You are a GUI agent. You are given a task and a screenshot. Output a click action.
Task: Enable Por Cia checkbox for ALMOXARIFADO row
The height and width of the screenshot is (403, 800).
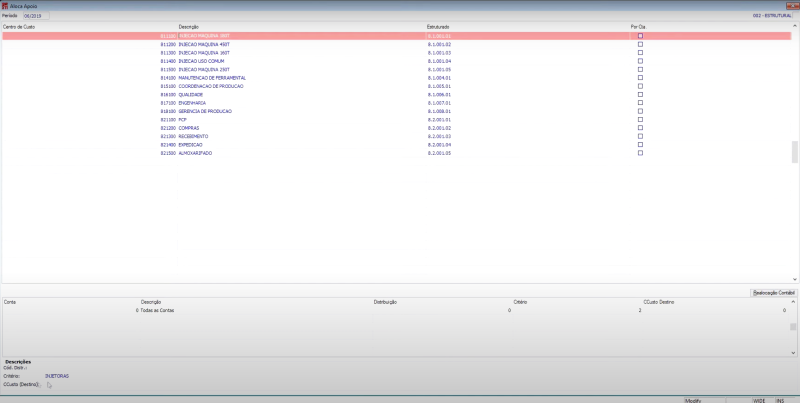click(x=640, y=153)
